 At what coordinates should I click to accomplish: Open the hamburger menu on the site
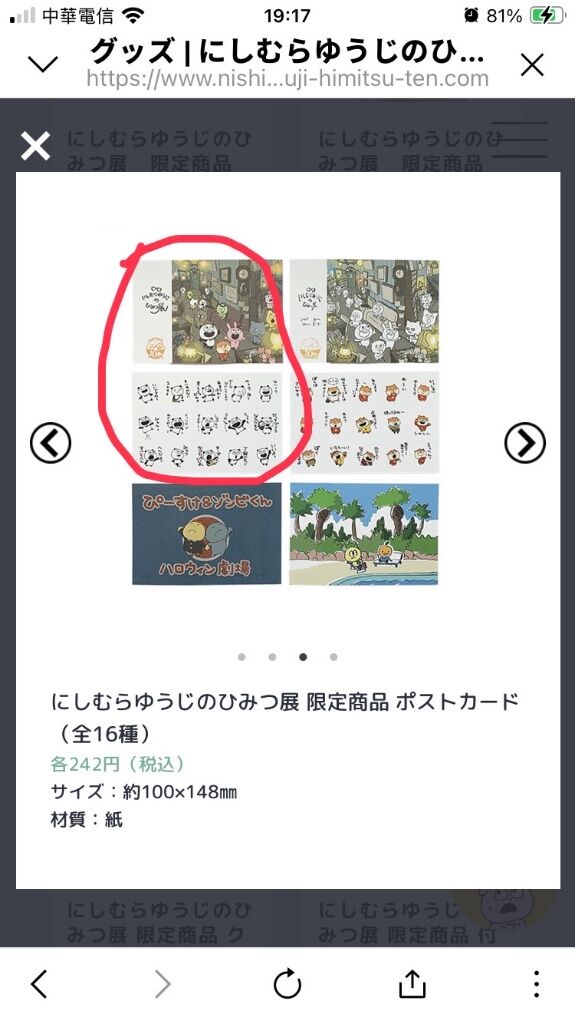519,140
